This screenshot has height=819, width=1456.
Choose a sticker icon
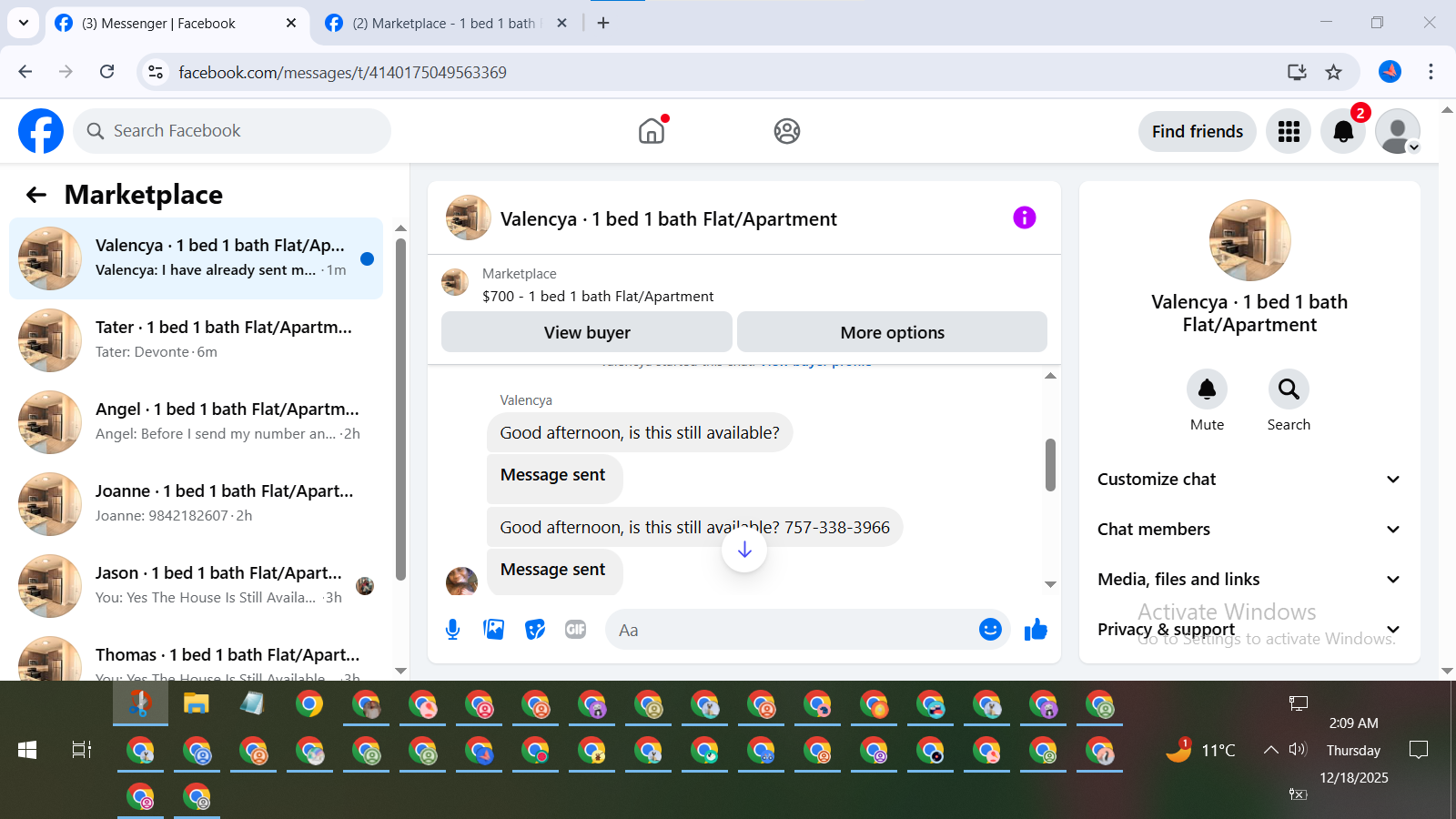(x=535, y=630)
